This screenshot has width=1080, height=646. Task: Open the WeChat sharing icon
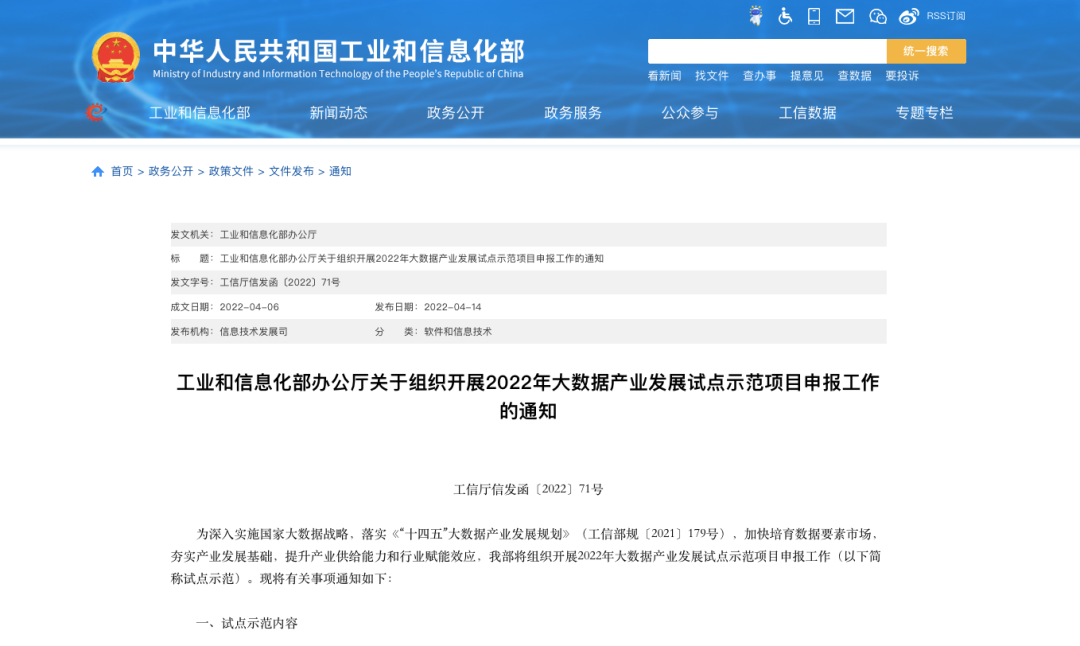877,15
